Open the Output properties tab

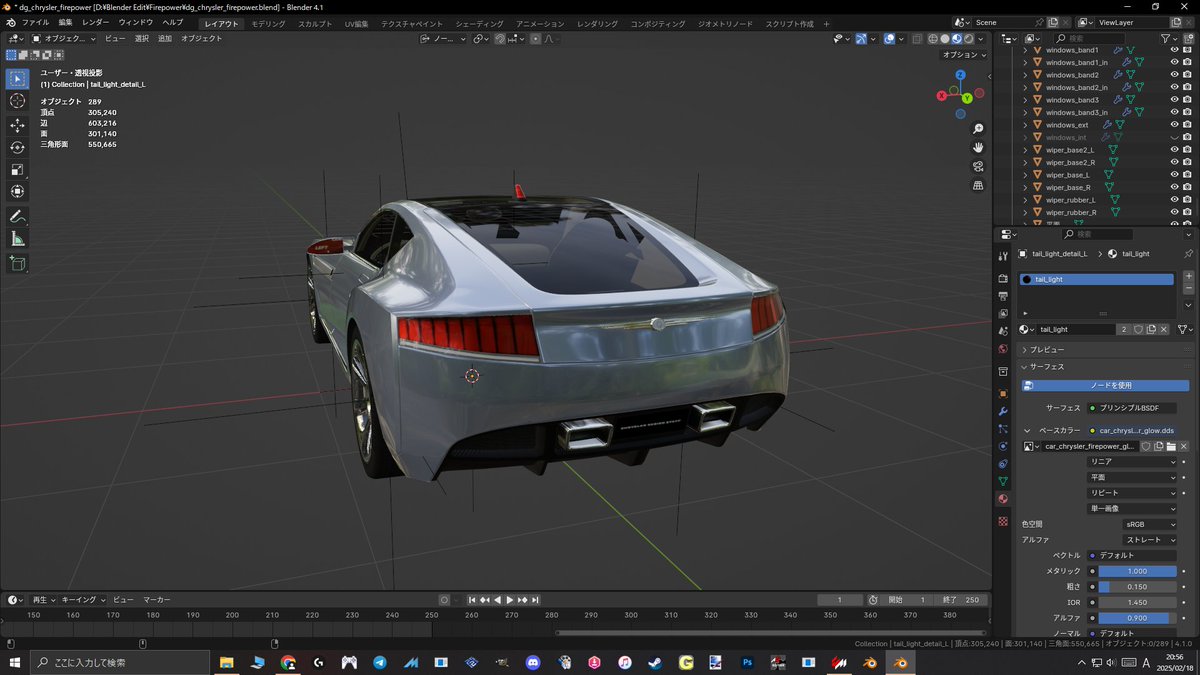pos(1003,296)
